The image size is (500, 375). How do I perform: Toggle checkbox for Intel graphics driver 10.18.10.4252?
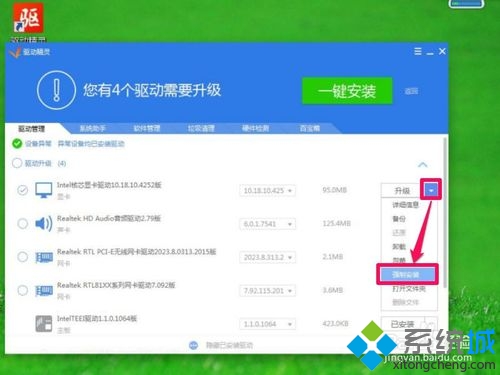(23, 190)
